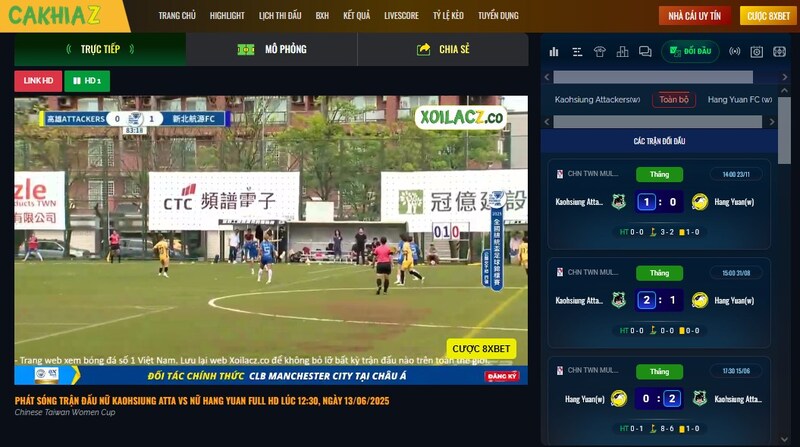
Task: Click the vertical scrollbar down arrow
Action: 784,439
